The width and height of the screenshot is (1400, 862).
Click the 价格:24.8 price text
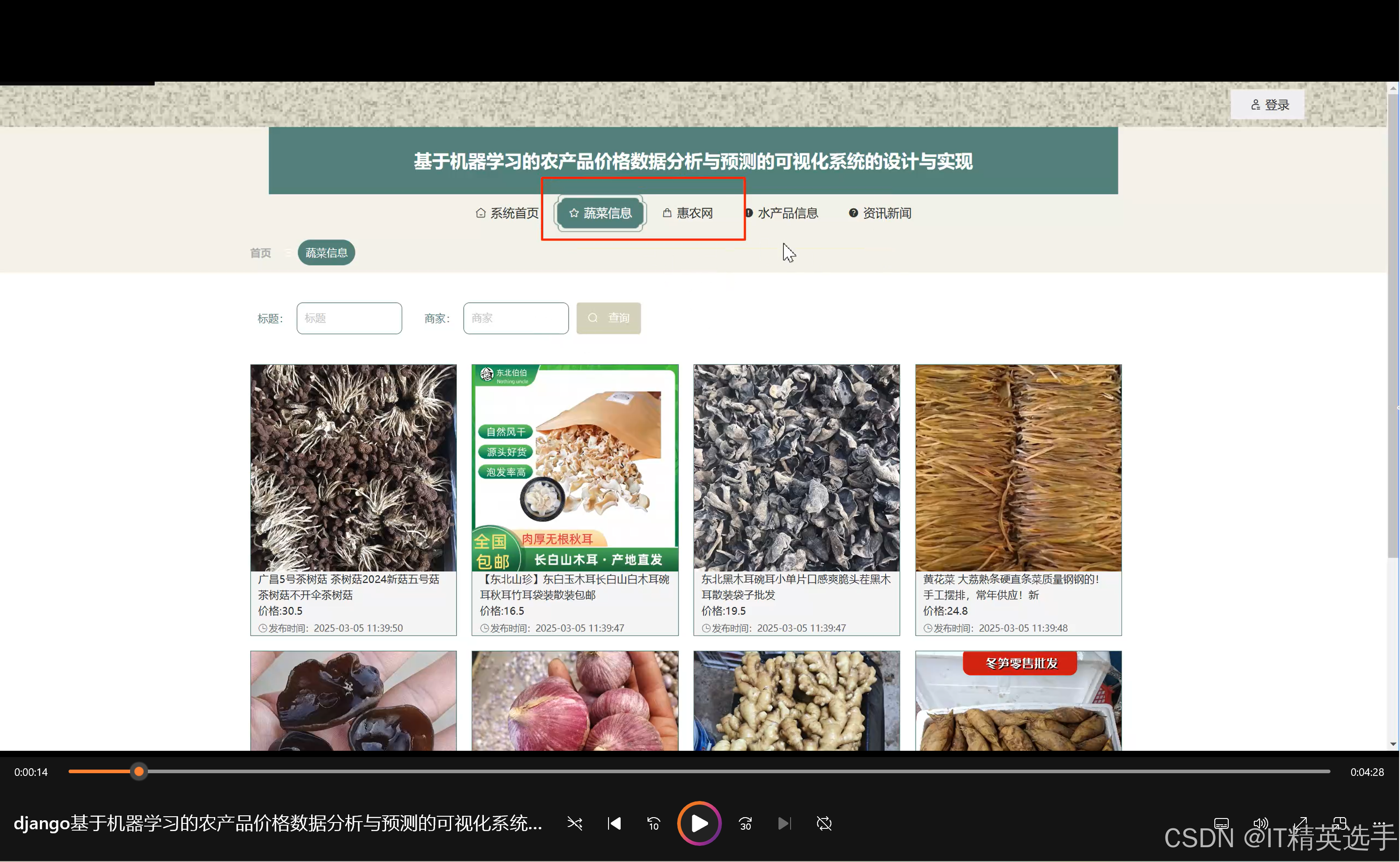click(945, 610)
